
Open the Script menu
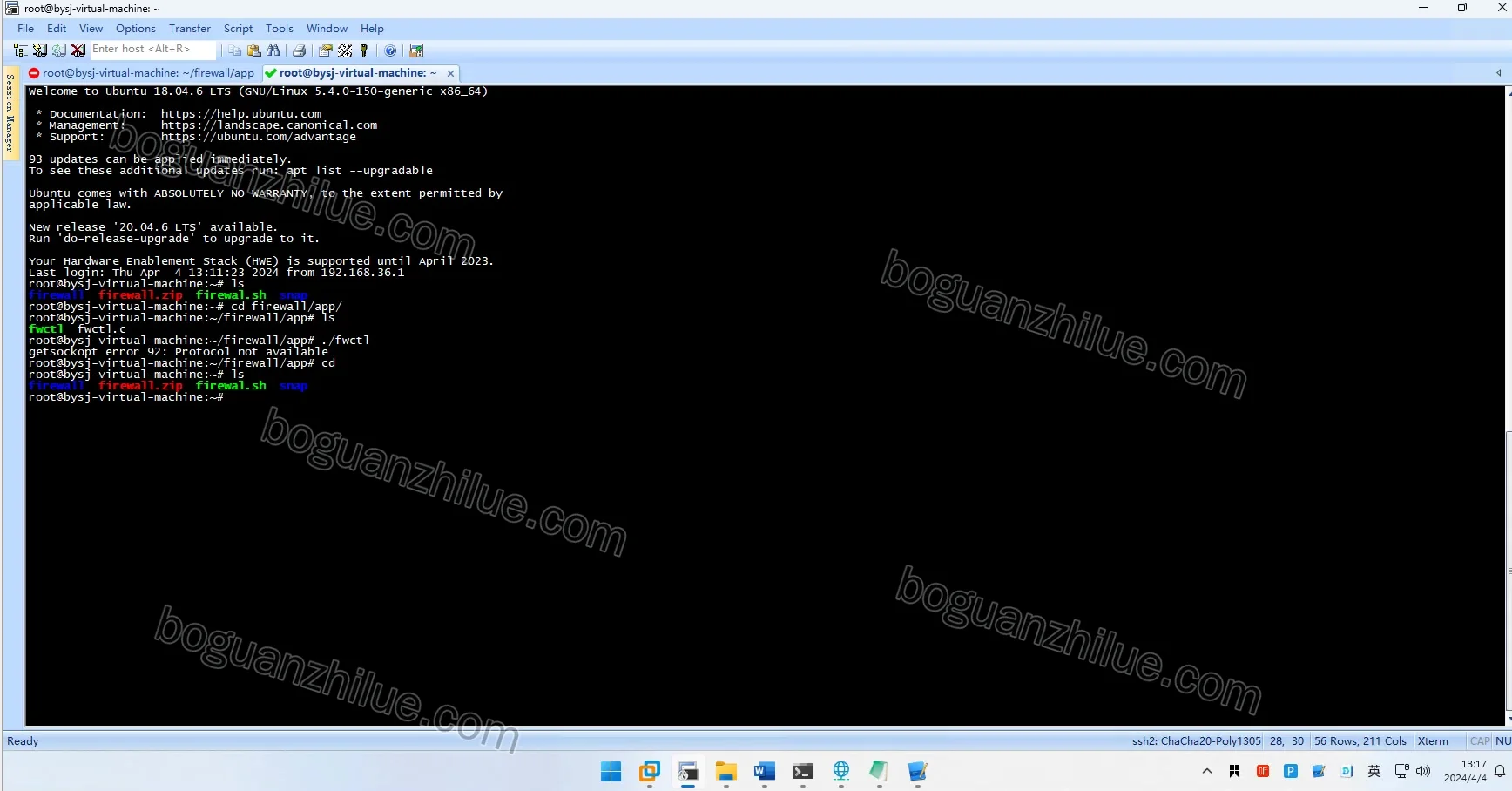(x=238, y=29)
